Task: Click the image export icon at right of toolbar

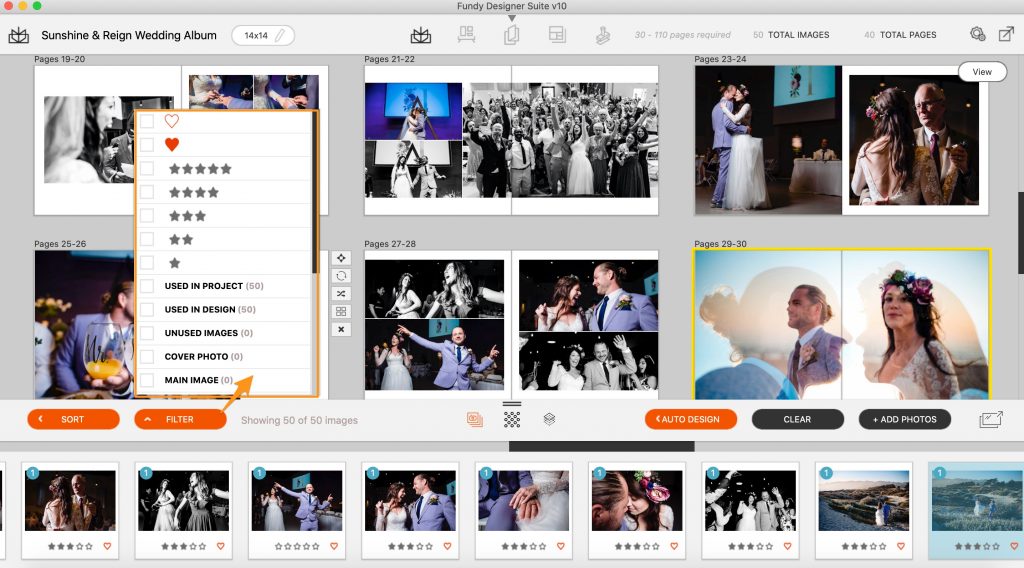Action: [991, 420]
